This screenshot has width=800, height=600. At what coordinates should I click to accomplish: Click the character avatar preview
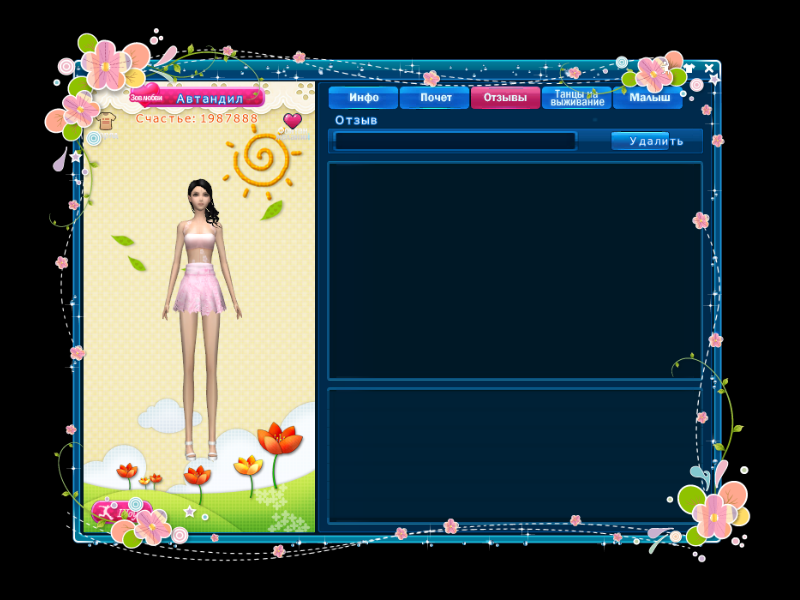pos(201,319)
